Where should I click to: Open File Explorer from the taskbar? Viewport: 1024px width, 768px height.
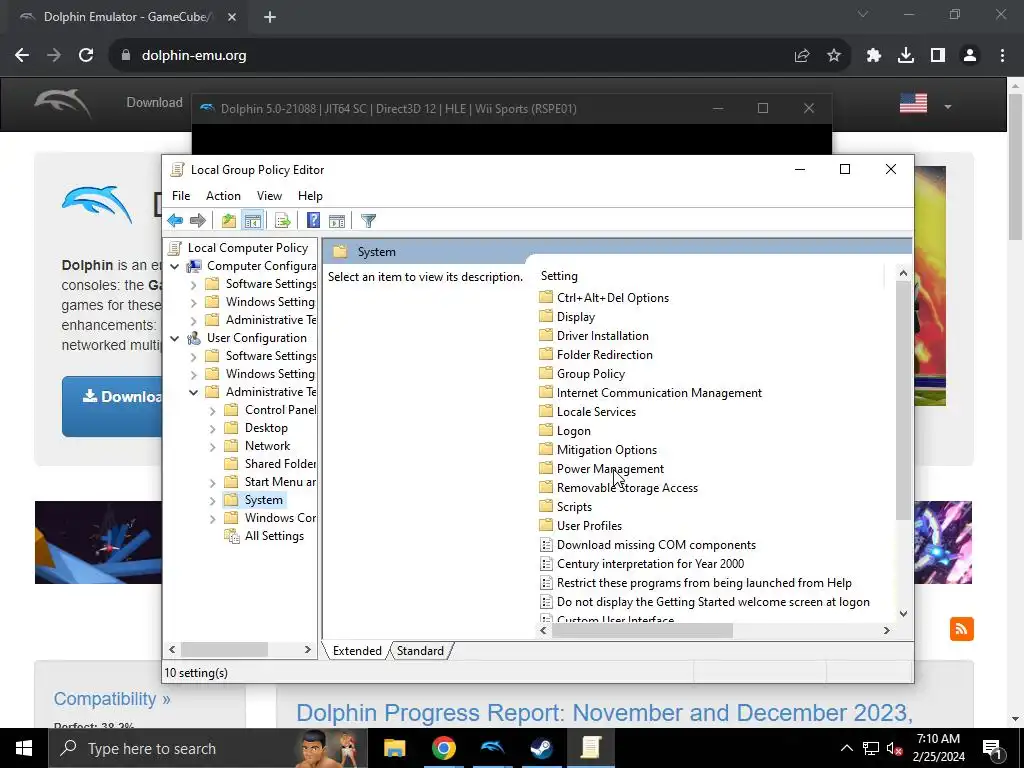tap(394, 748)
